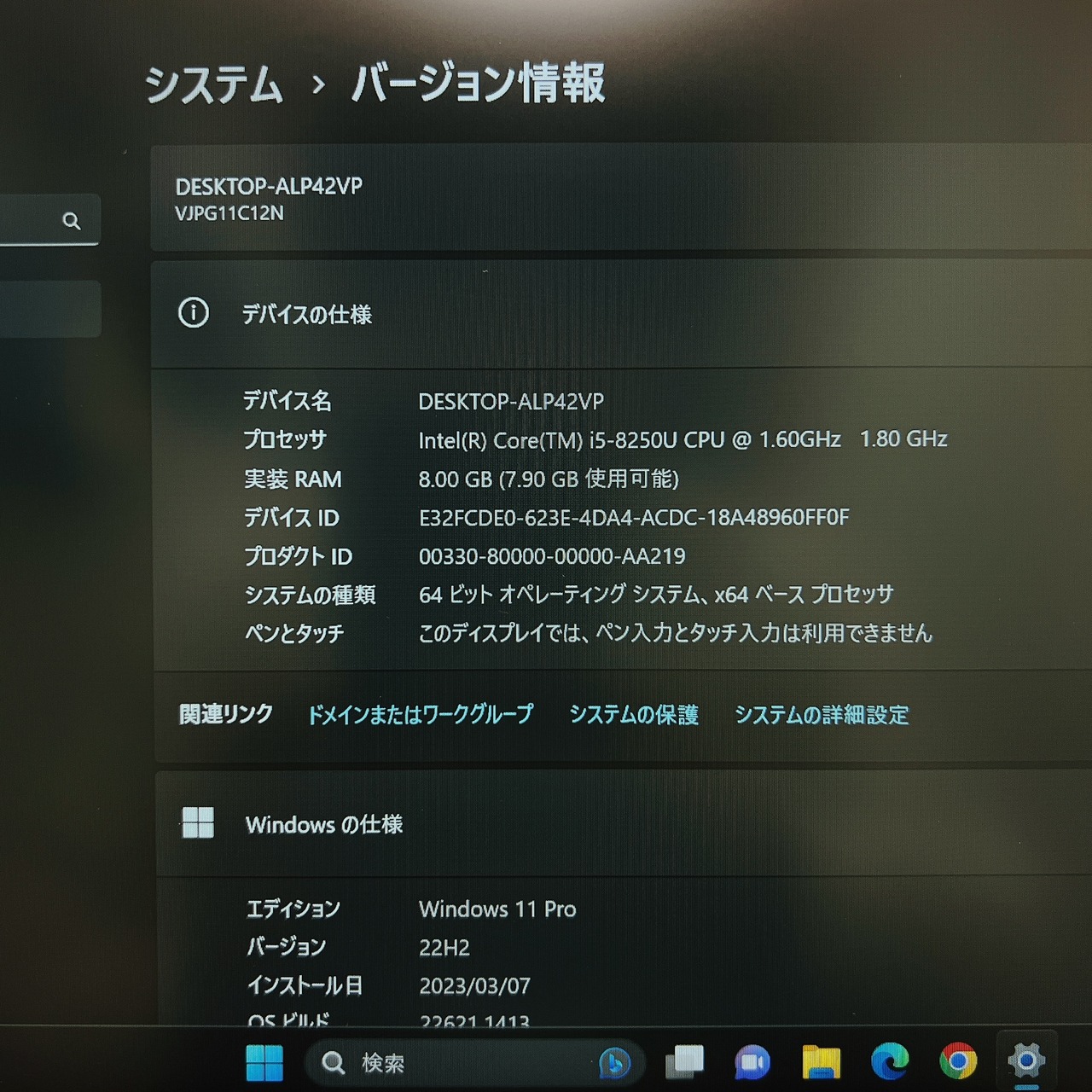Select product ID 00330-80000-00000-AA219

(552, 556)
